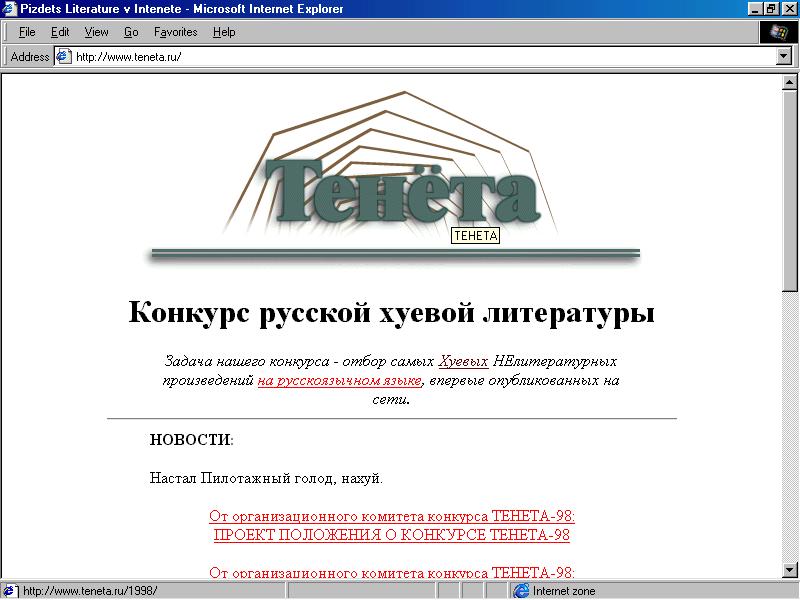Click the vertical scrollbar thumb

pyautogui.click(x=790, y=191)
